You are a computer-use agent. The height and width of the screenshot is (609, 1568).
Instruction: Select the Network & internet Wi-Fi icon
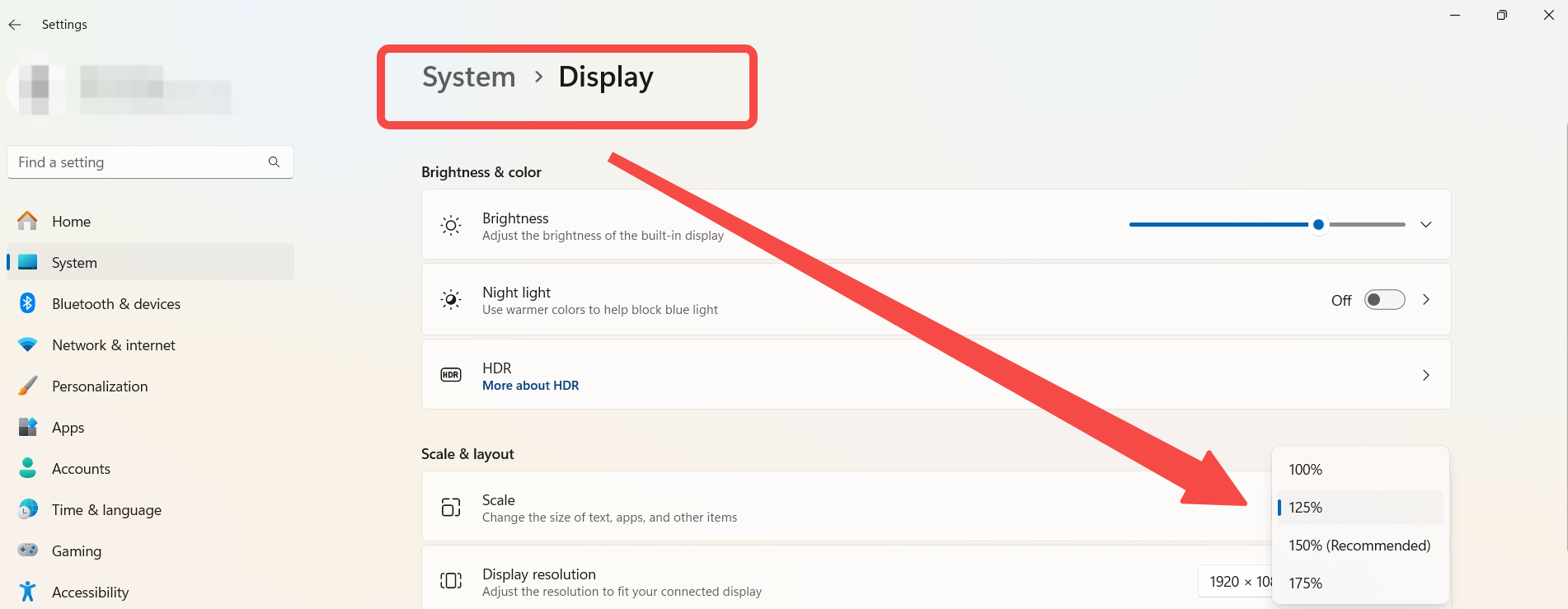pos(27,344)
